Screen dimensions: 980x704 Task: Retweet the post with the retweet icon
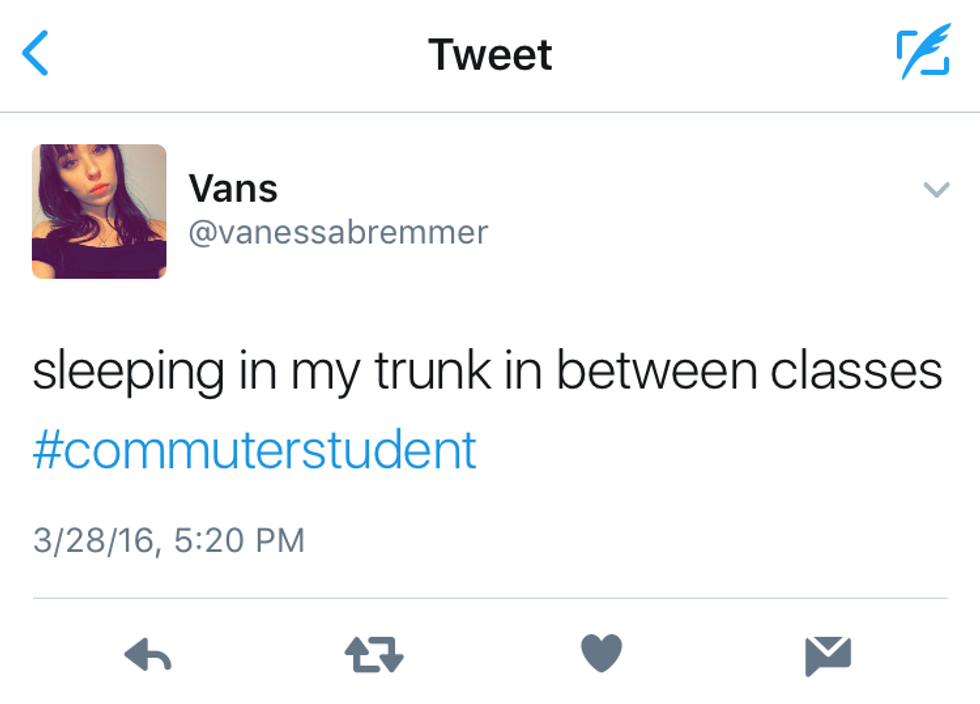(374, 655)
